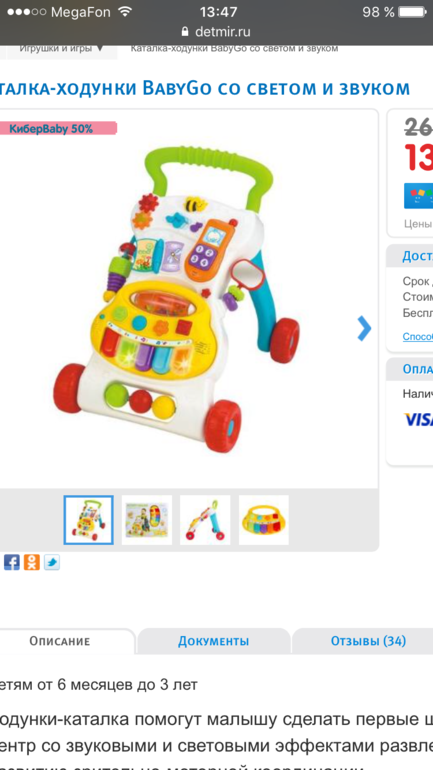Share via the Twitter bird icon
433x770 pixels.
click(x=52, y=562)
